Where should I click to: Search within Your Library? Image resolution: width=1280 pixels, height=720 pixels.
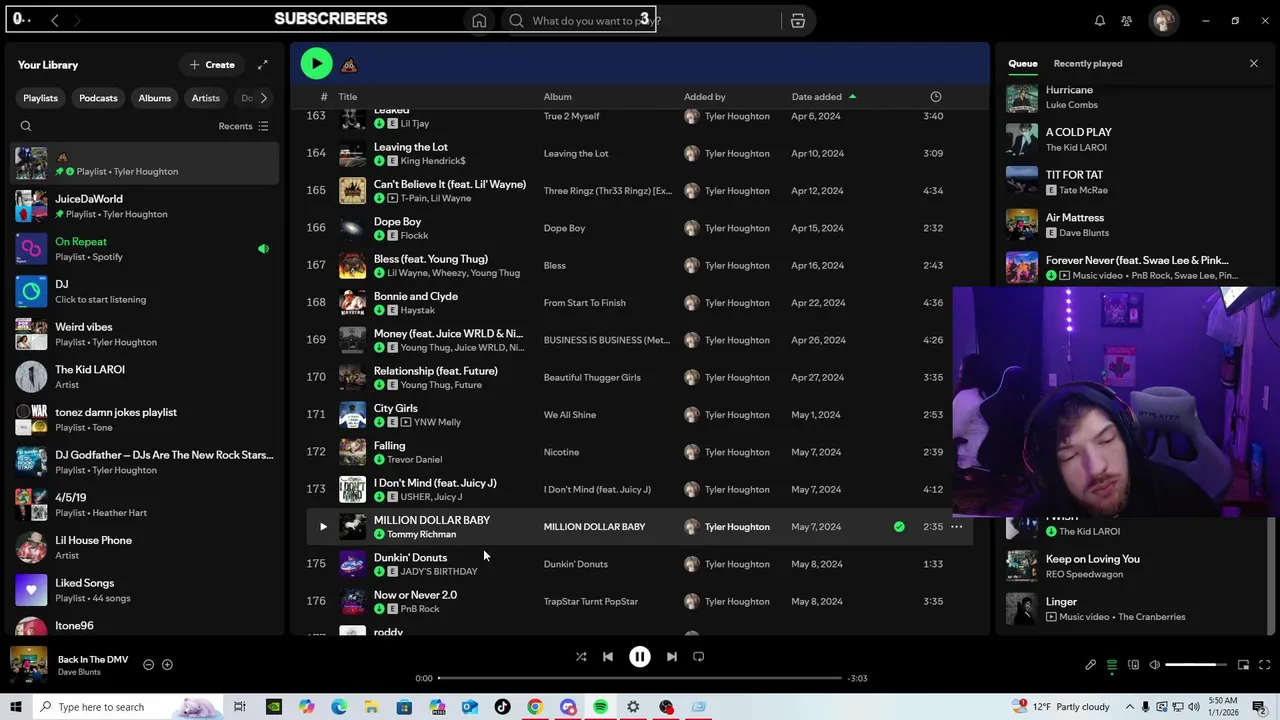(26, 126)
